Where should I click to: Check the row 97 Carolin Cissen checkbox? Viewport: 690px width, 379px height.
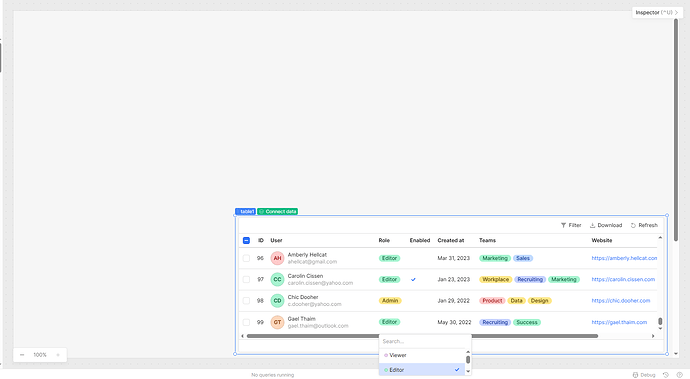[x=246, y=280]
